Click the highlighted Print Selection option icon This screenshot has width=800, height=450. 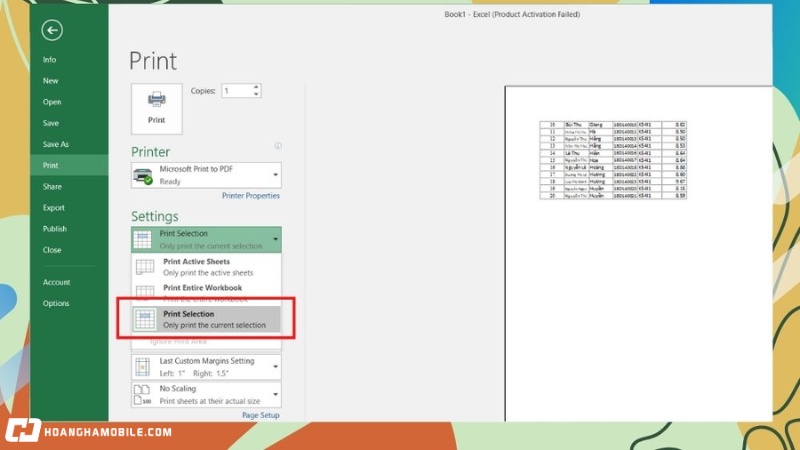tap(145, 319)
